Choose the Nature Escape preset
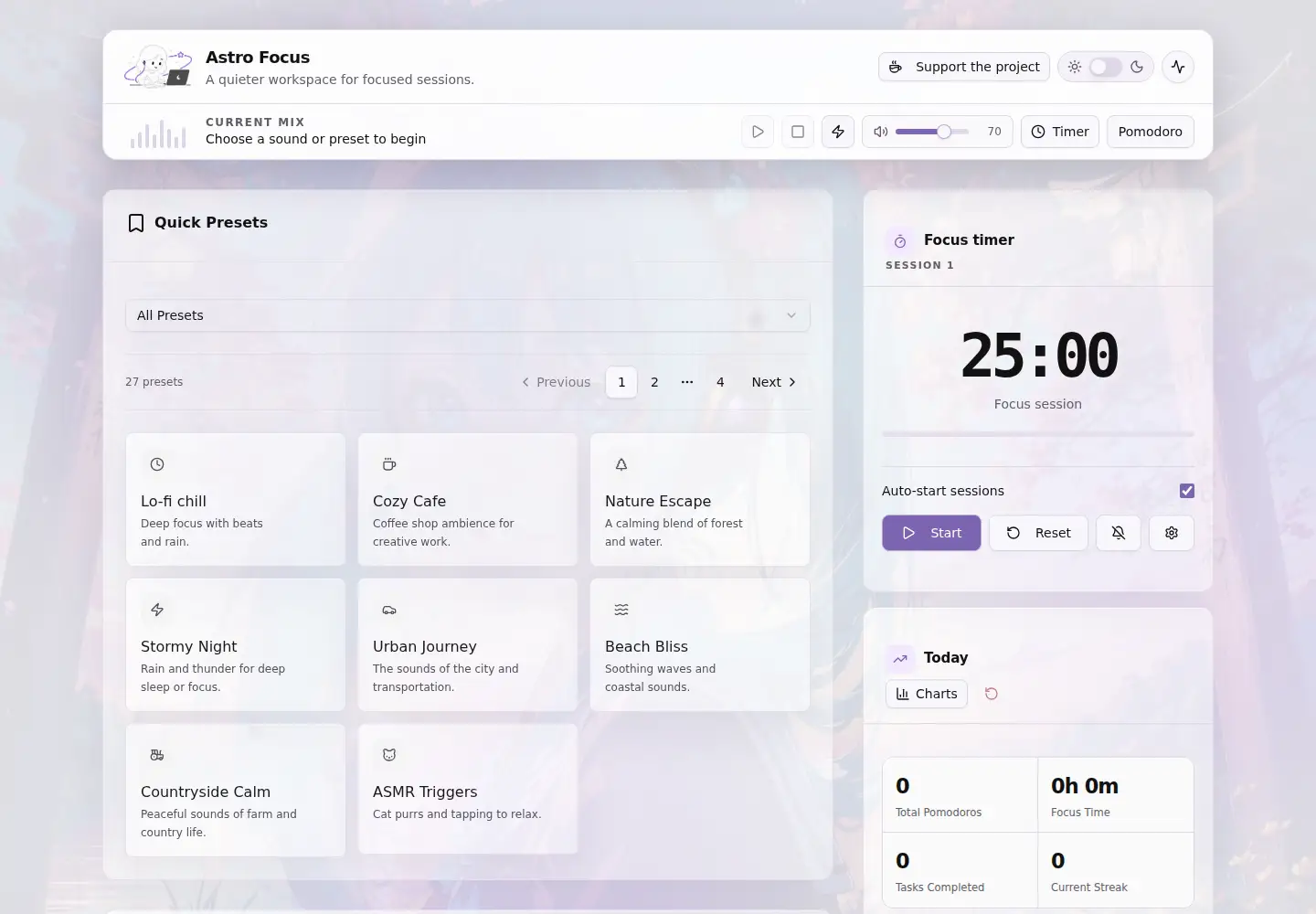Image resolution: width=1316 pixels, height=914 pixels. pyautogui.click(x=700, y=499)
